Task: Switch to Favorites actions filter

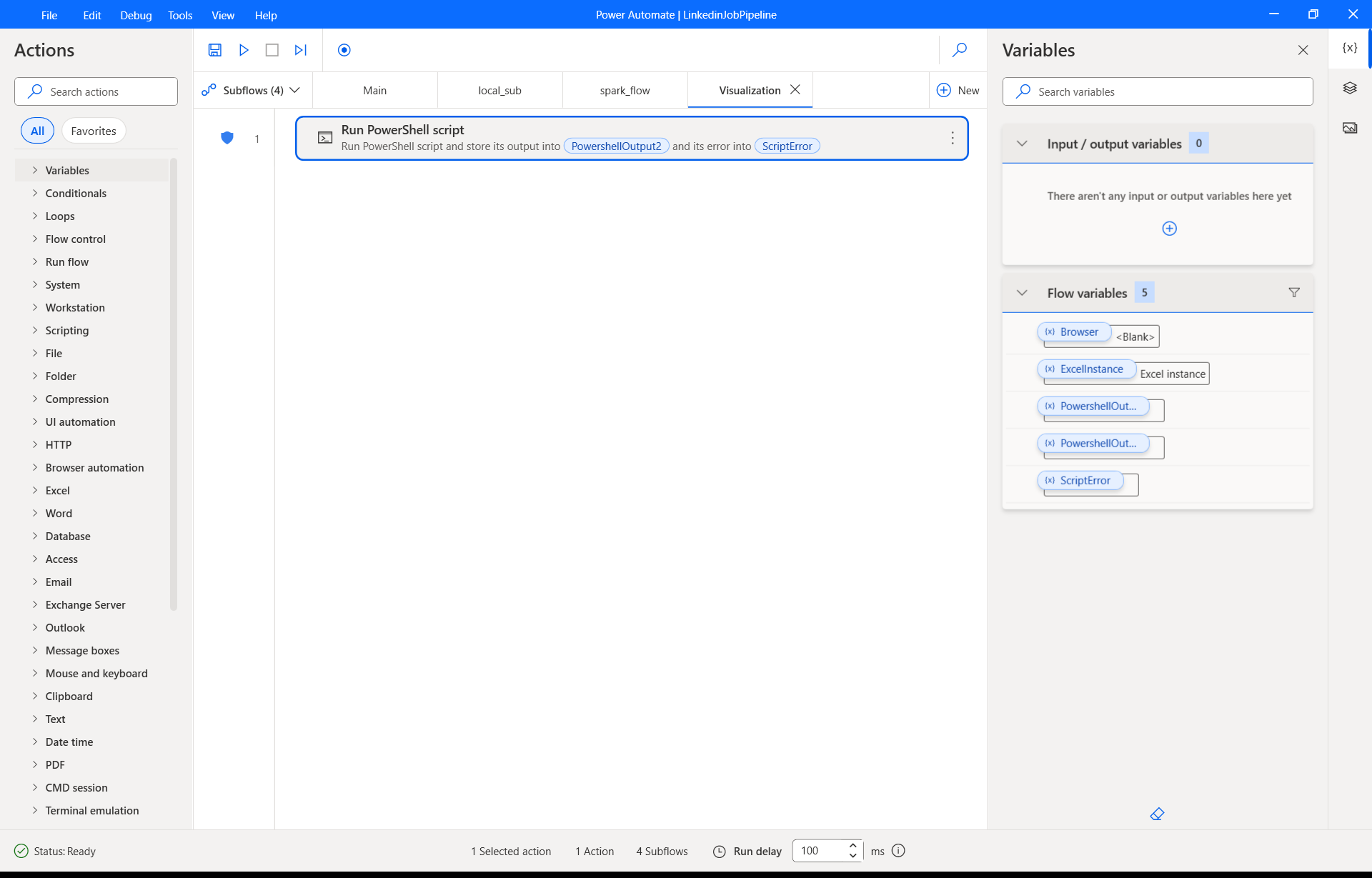Action: coord(94,131)
